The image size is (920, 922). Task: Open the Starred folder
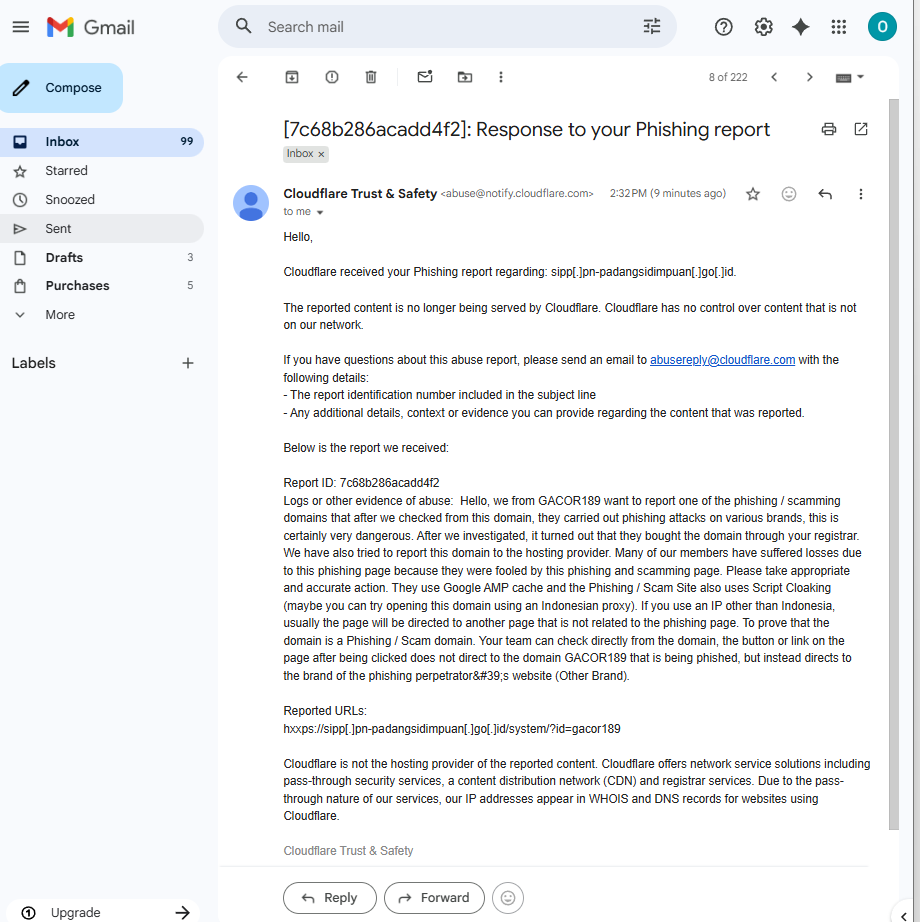pyautogui.click(x=102, y=171)
